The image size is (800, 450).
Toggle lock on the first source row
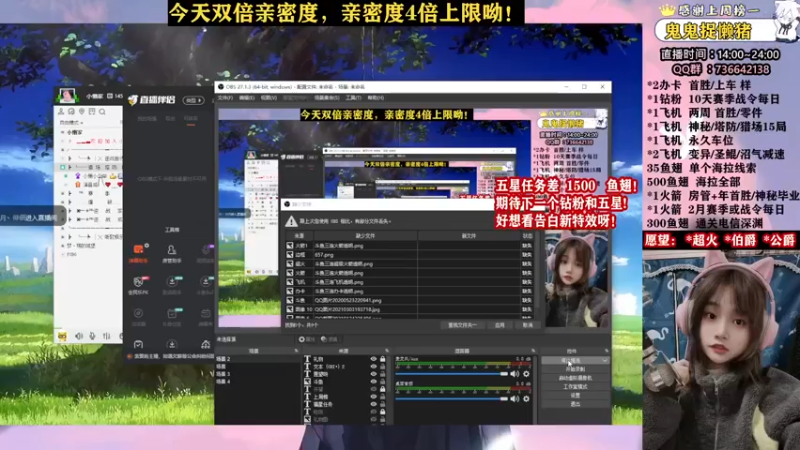pos(383,359)
